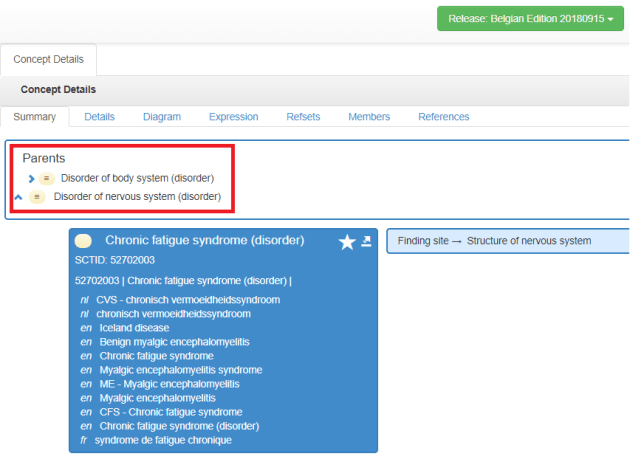This screenshot has height=462, width=630.
Task: Click primitive concept badge in Chronic fatigue header
Action: click(84, 241)
